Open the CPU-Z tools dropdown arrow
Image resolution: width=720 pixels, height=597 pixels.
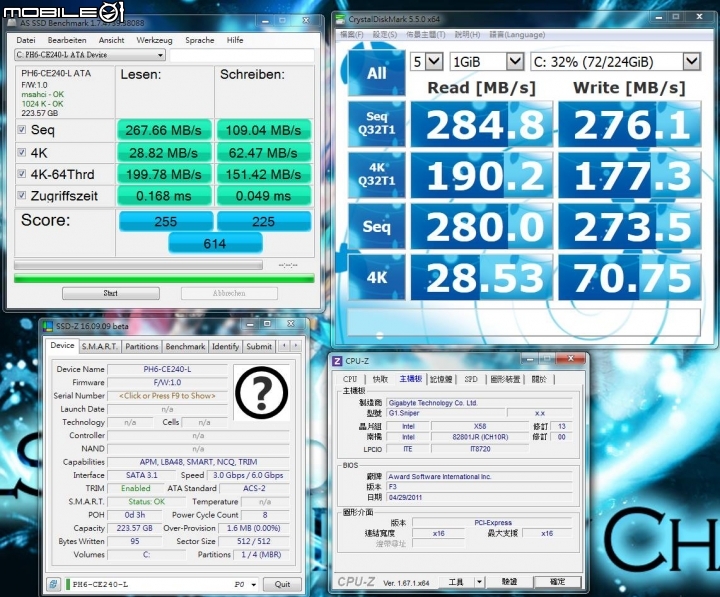pyautogui.click(x=479, y=582)
